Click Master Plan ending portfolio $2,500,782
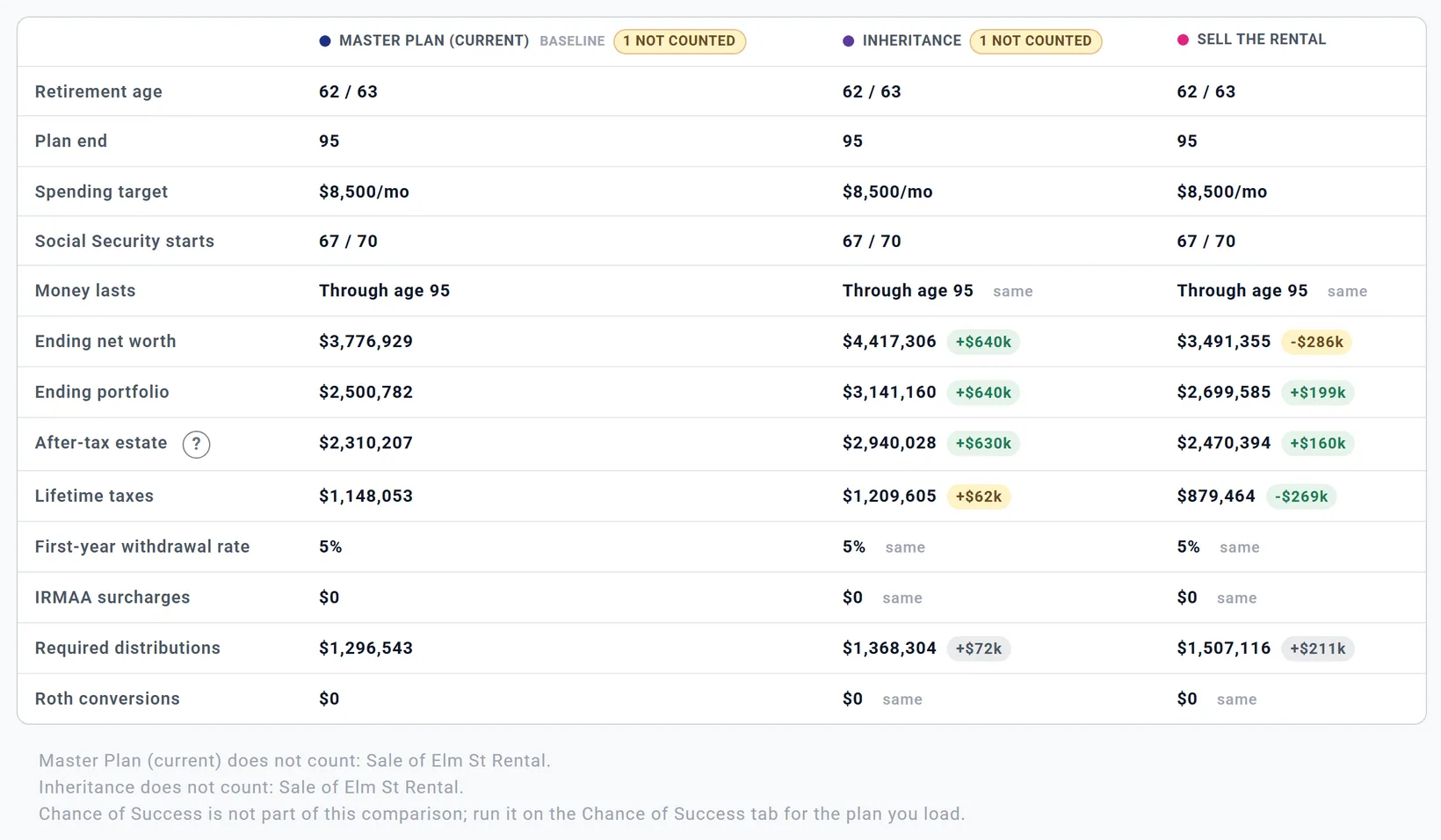The image size is (1441, 840). point(366,392)
